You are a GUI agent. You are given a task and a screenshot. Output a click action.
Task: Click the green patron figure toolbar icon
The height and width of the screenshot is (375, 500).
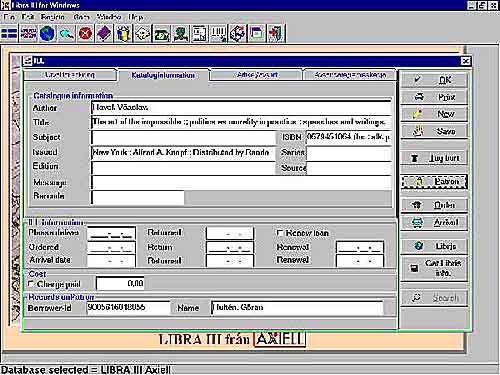(x=181, y=34)
